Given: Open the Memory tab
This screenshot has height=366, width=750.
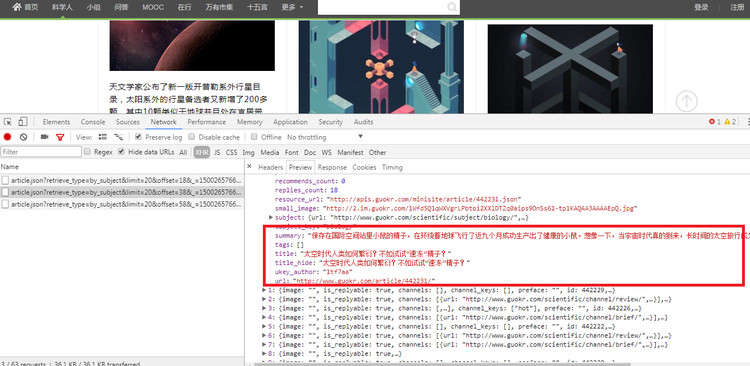Looking at the screenshot, I should [250, 122].
